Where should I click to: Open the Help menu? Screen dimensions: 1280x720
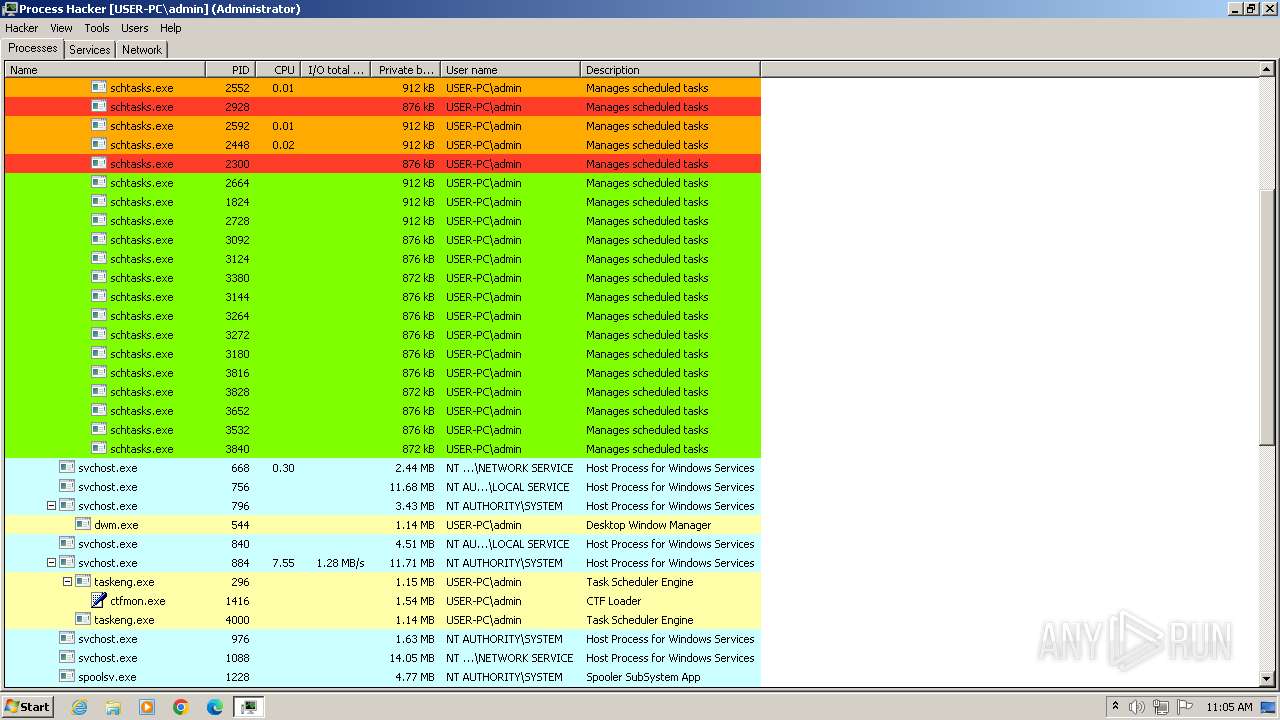click(171, 28)
